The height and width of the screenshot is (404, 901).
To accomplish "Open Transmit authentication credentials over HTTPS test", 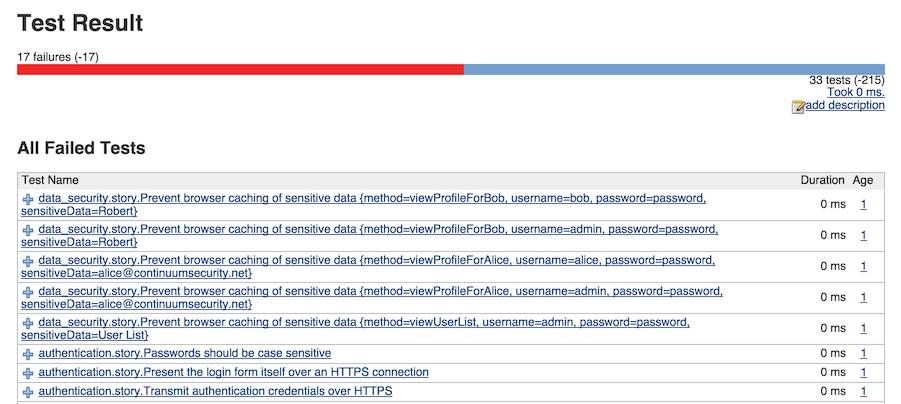I will pos(215,391).
